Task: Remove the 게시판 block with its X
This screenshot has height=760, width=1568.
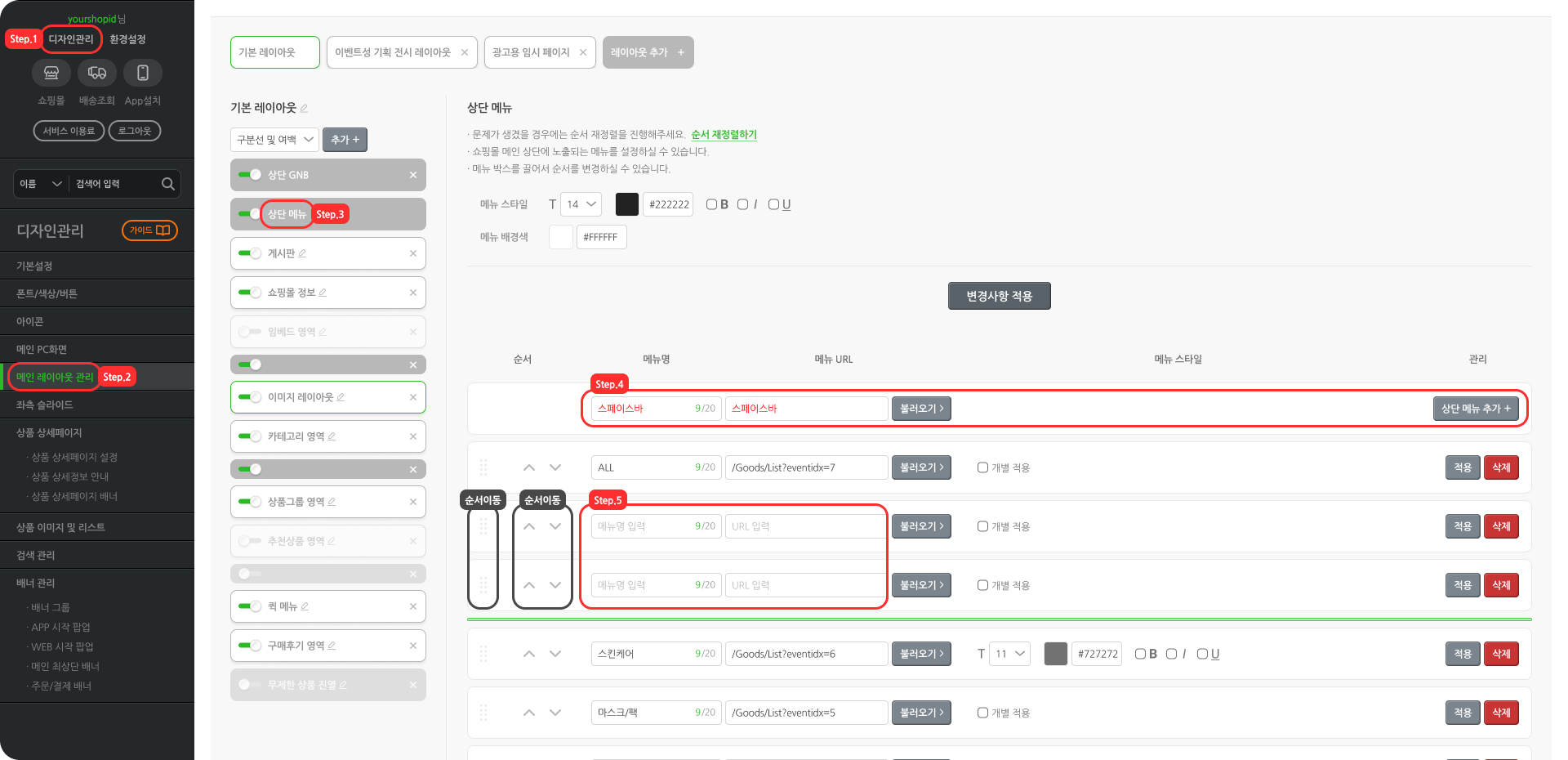Action: coord(413,253)
